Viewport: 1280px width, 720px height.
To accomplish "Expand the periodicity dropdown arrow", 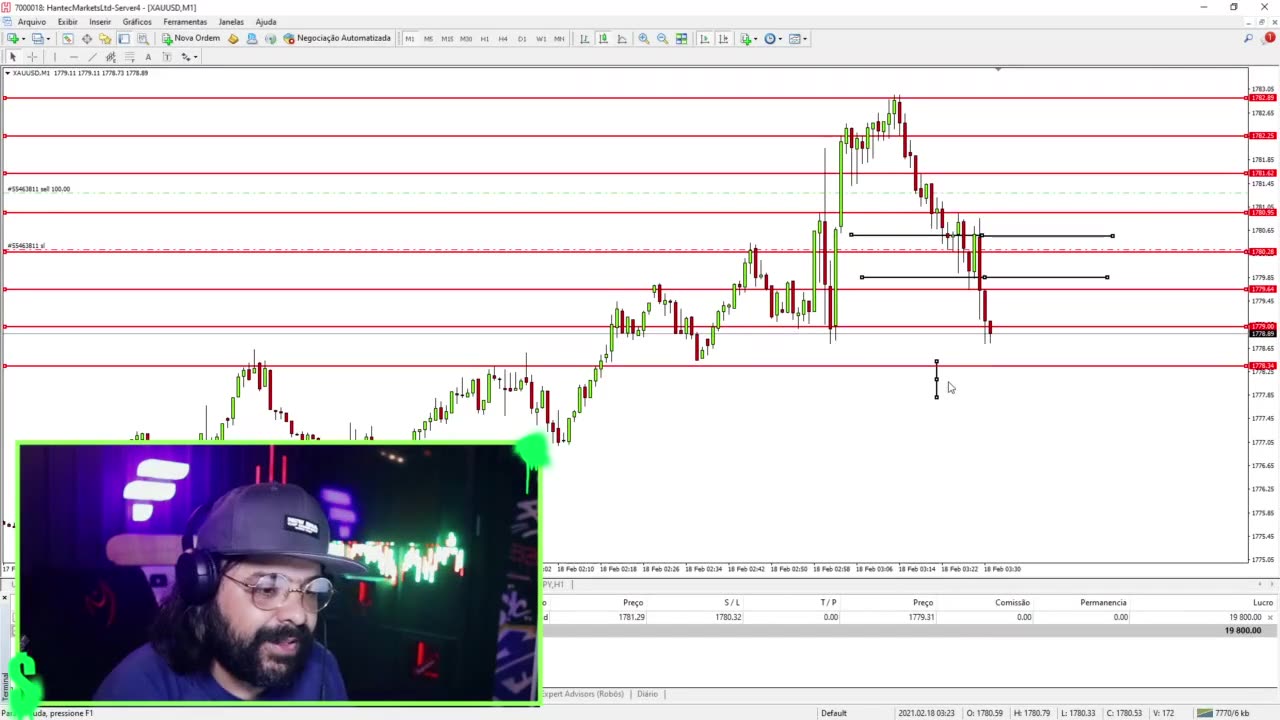I will click(x=780, y=39).
